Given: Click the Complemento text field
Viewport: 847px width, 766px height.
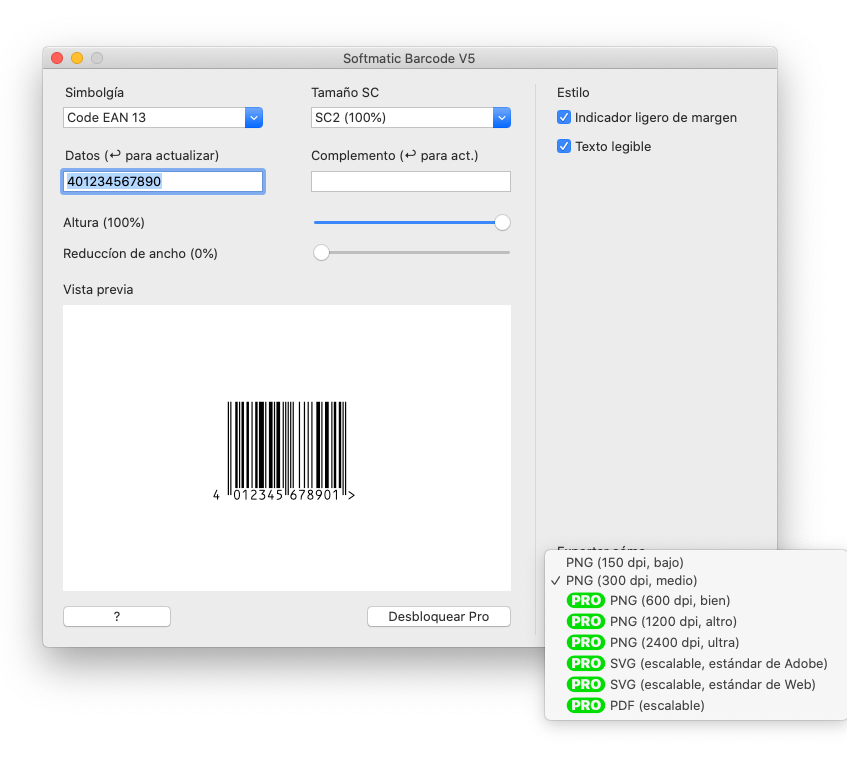Looking at the screenshot, I should pos(411,182).
